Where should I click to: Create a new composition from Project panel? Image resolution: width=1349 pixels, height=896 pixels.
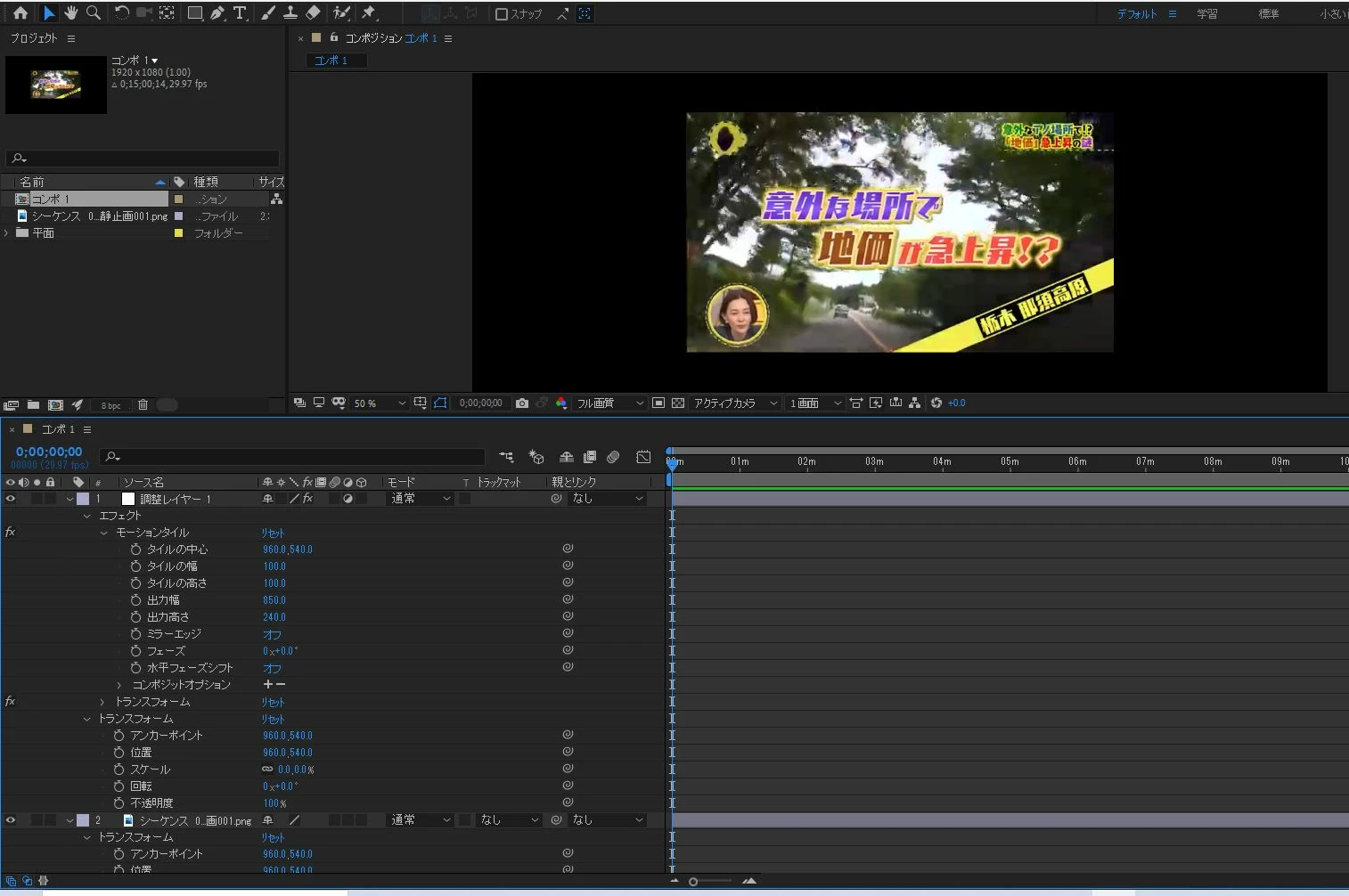[x=55, y=405]
